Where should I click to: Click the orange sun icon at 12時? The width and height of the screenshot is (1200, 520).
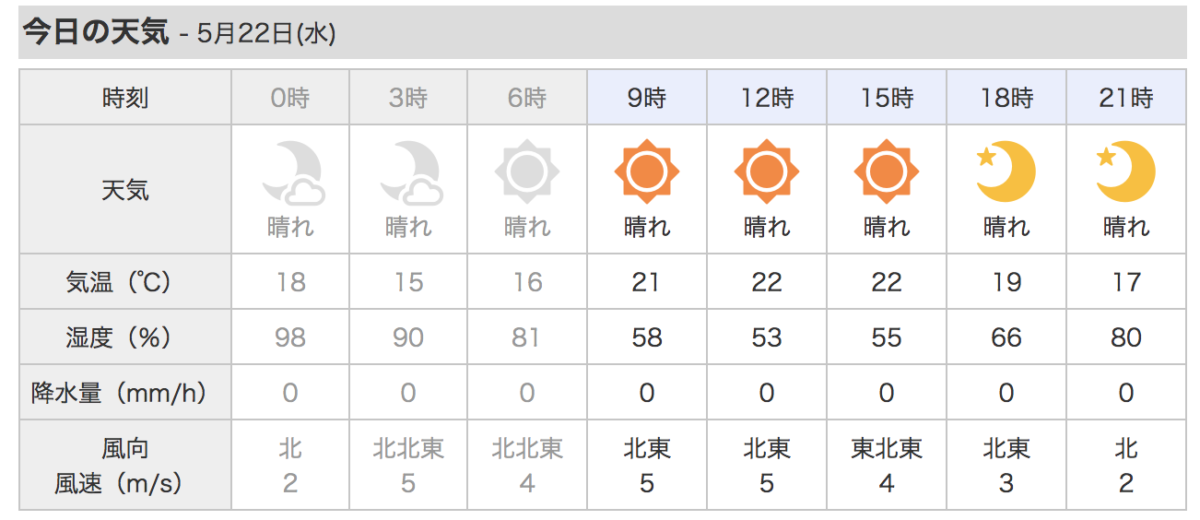point(766,173)
